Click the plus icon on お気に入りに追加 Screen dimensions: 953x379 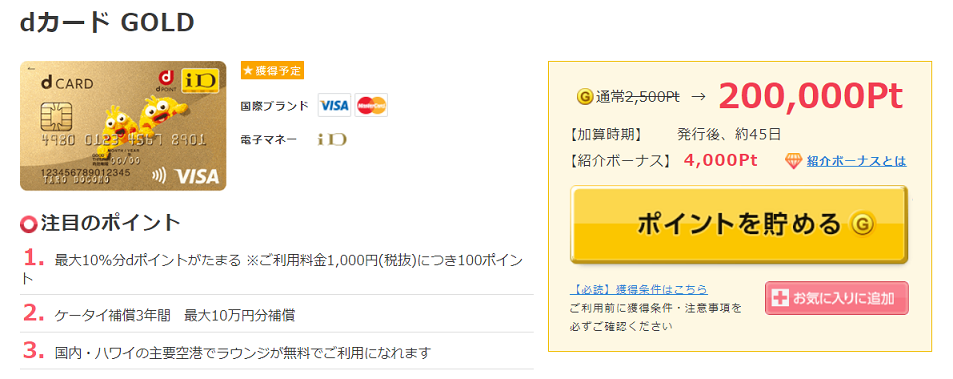coord(780,298)
